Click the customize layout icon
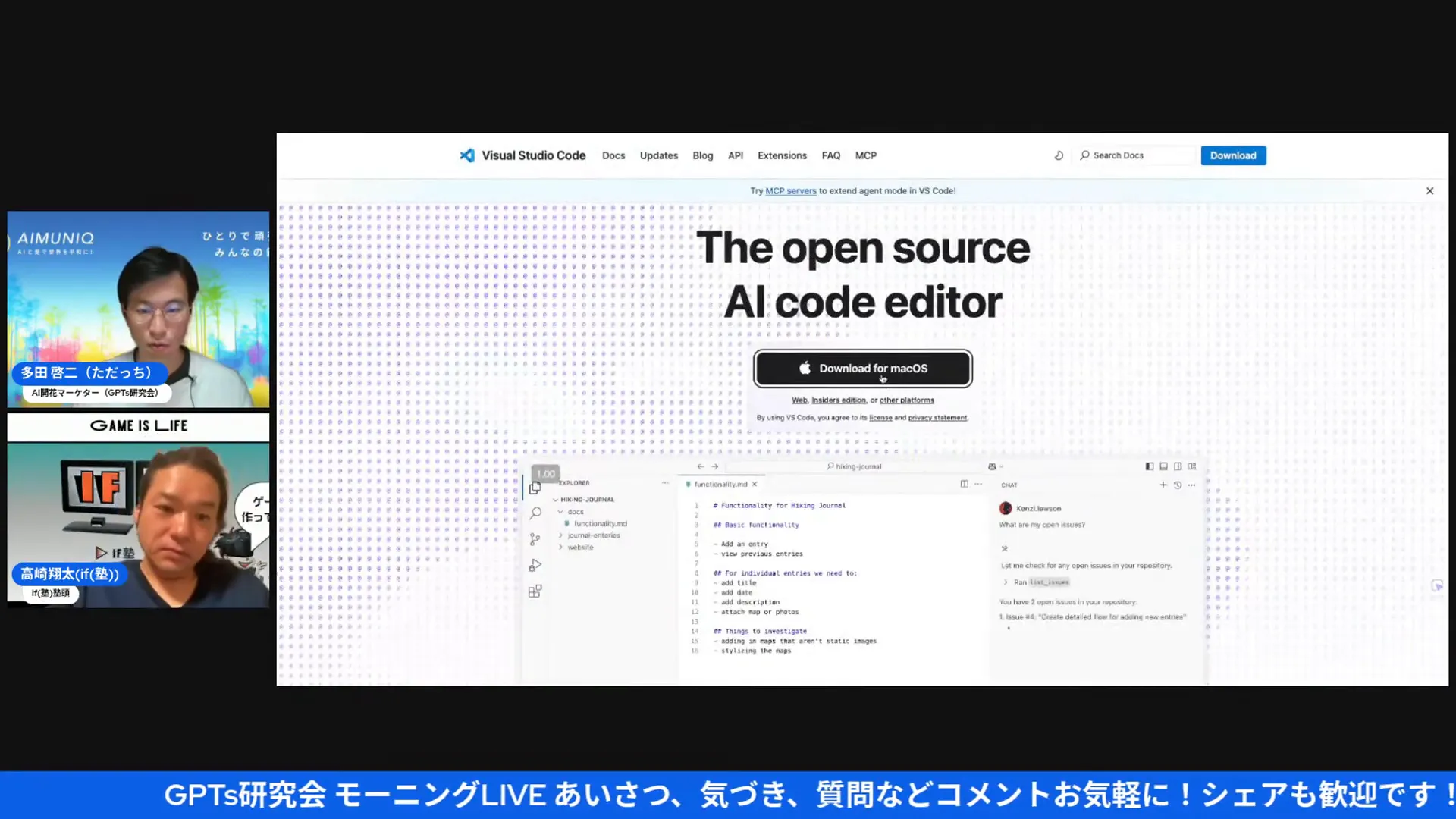The image size is (1456, 819). point(1192,467)
